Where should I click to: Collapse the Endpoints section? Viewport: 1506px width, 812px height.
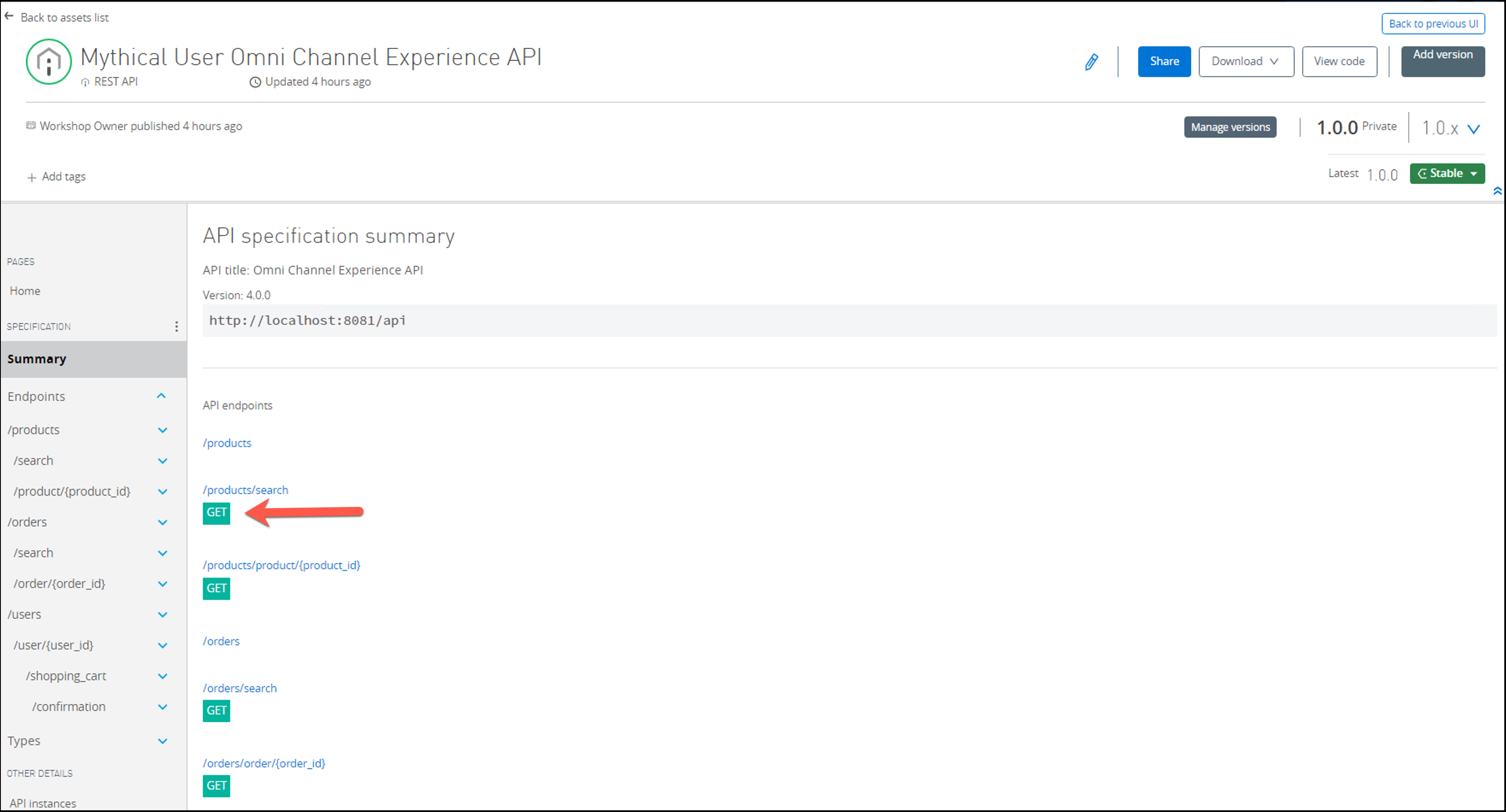click(161, 396)
